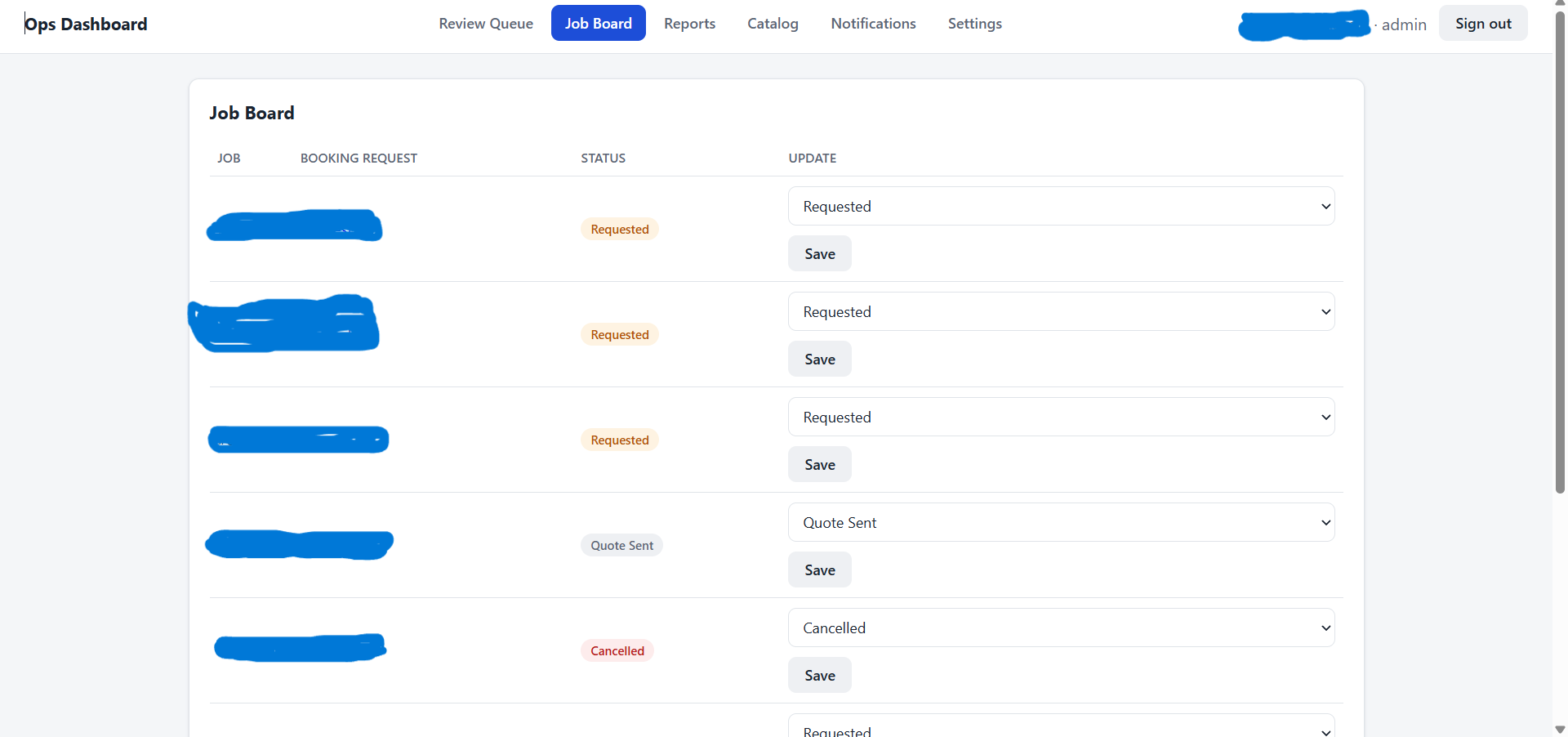
Task: Save the Quote Sent job row
Action: tap(819, 569)
